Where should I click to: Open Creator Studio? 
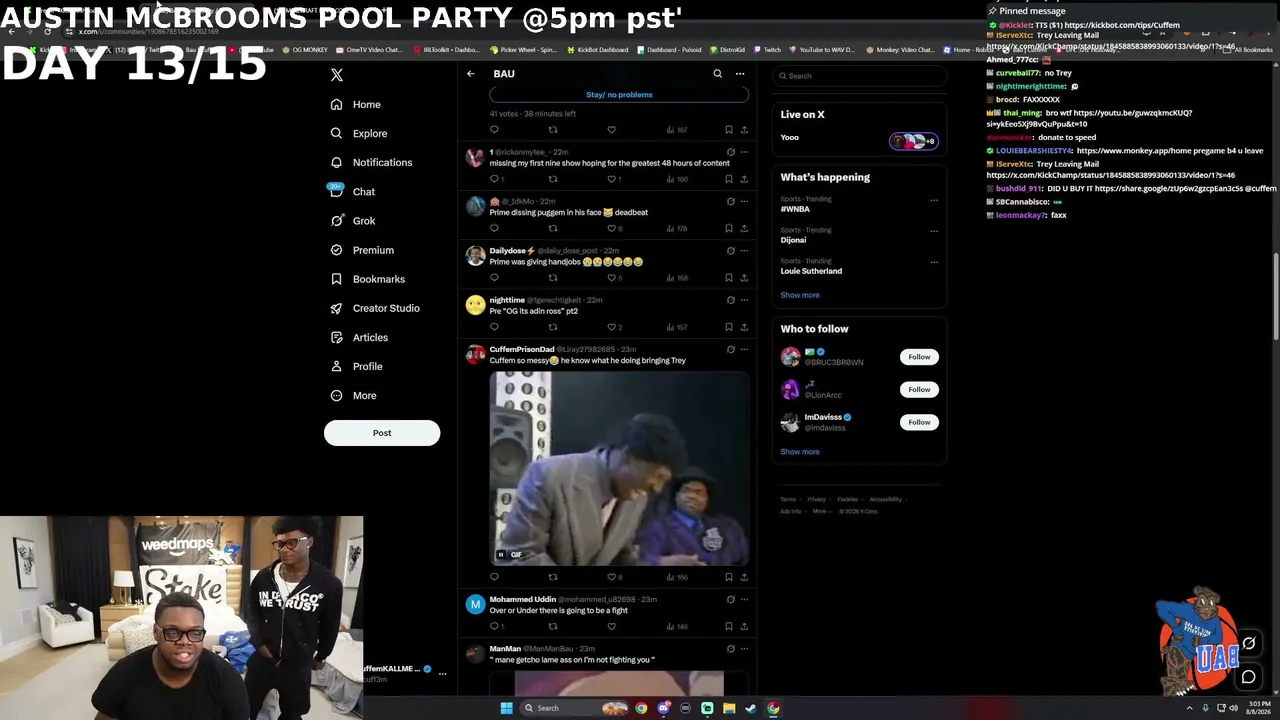(375, 308)
